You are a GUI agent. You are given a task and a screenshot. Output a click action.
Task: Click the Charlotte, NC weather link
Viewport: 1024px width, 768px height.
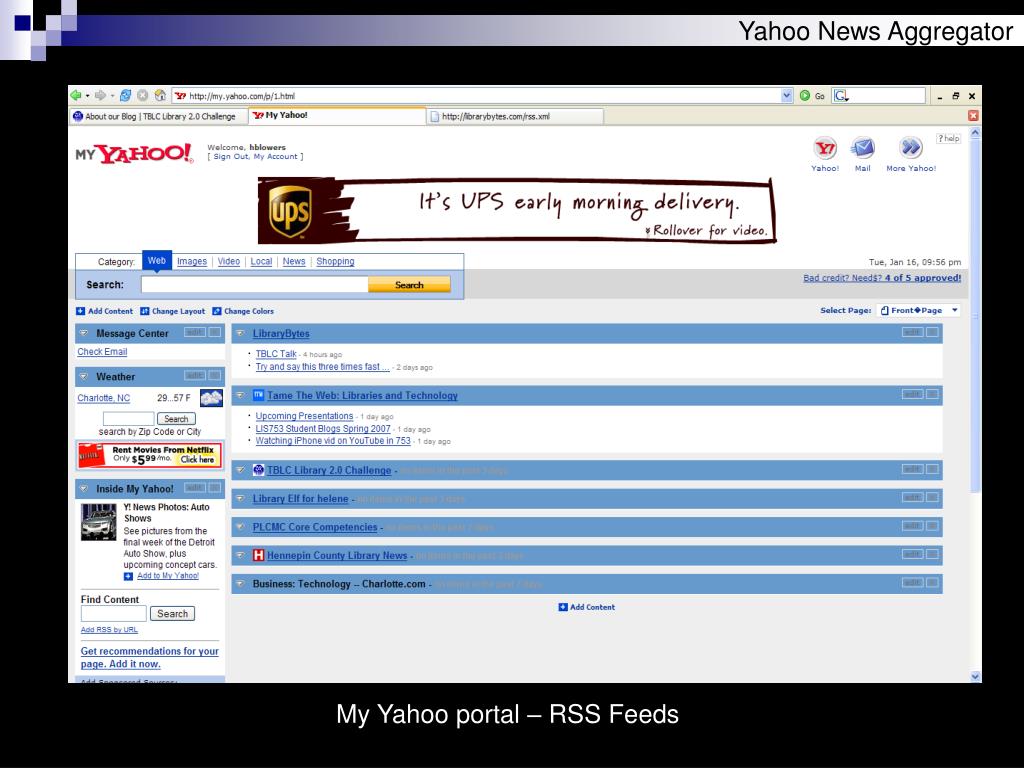tap(104, 398)
